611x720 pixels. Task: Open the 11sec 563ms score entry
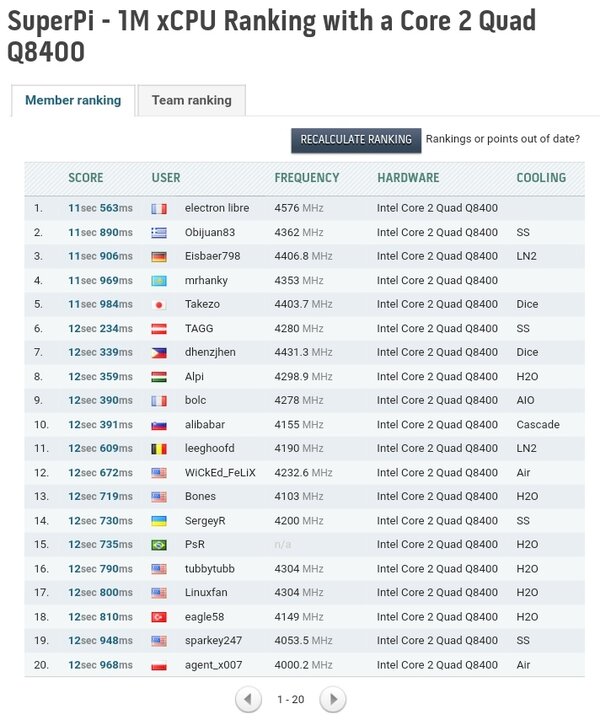click(x=101, y=208)
